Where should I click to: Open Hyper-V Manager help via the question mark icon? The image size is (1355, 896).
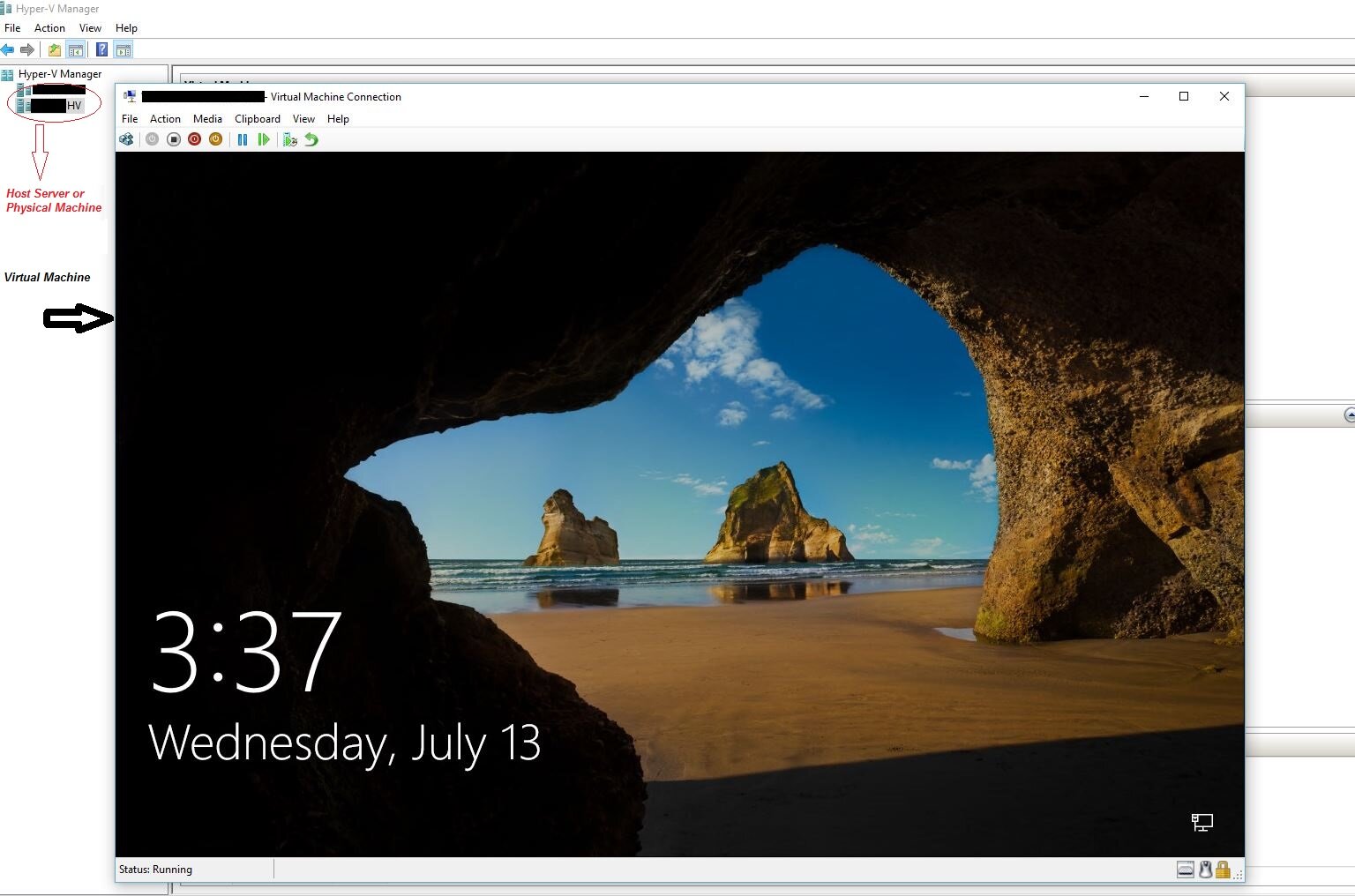[101, 49]
